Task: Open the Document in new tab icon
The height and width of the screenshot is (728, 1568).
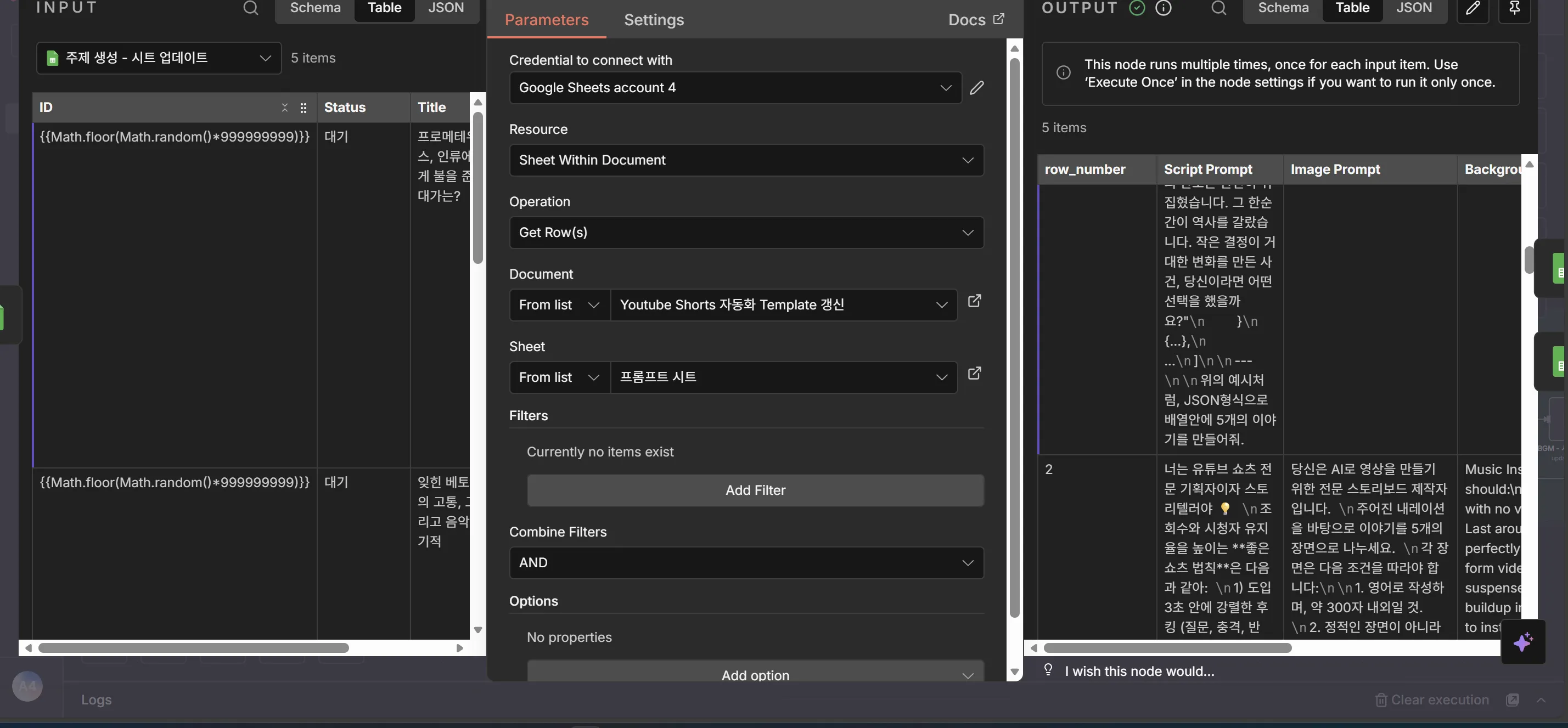Action: coord(974,301)
